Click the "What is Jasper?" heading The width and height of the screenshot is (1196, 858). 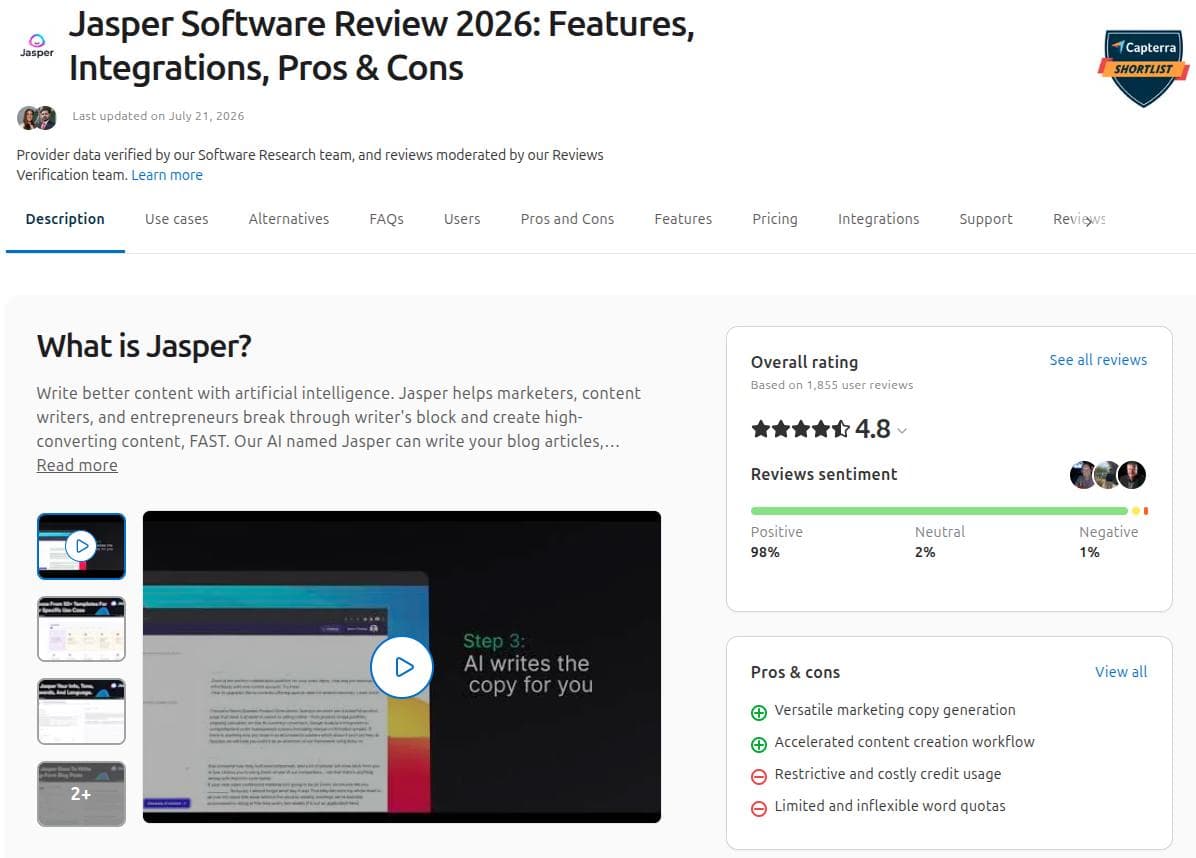[144, 346]
